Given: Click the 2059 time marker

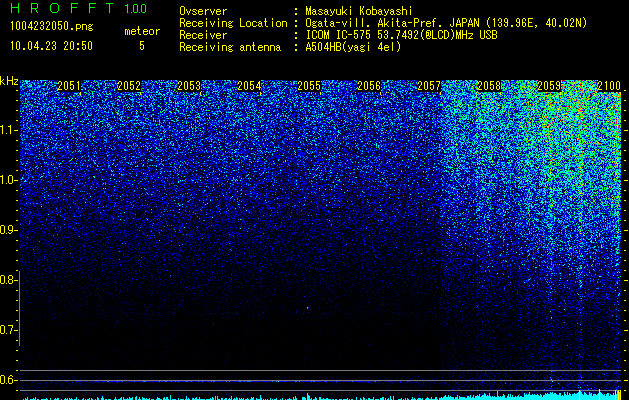Looking at the screenshot, I should tap(549, 86).
